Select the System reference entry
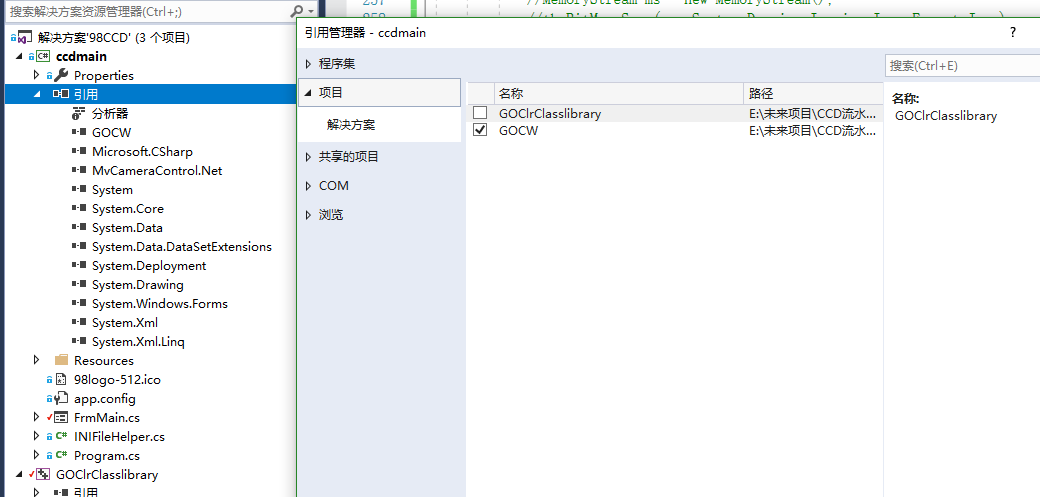The width and height of the screenshot is (1040, 497). pos(112,190)
